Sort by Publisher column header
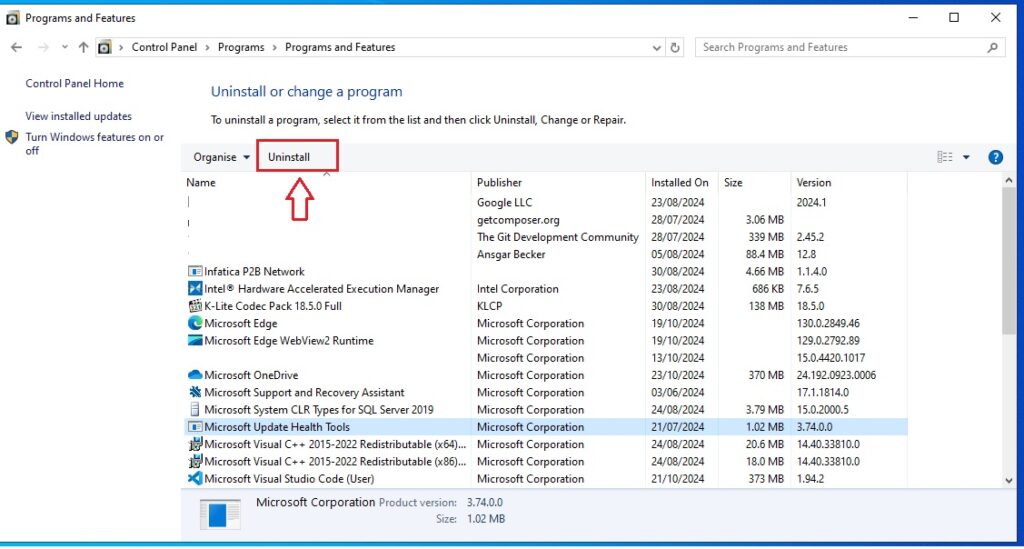Viewport: 1024px width, 549px height. (x=499, y=183)
